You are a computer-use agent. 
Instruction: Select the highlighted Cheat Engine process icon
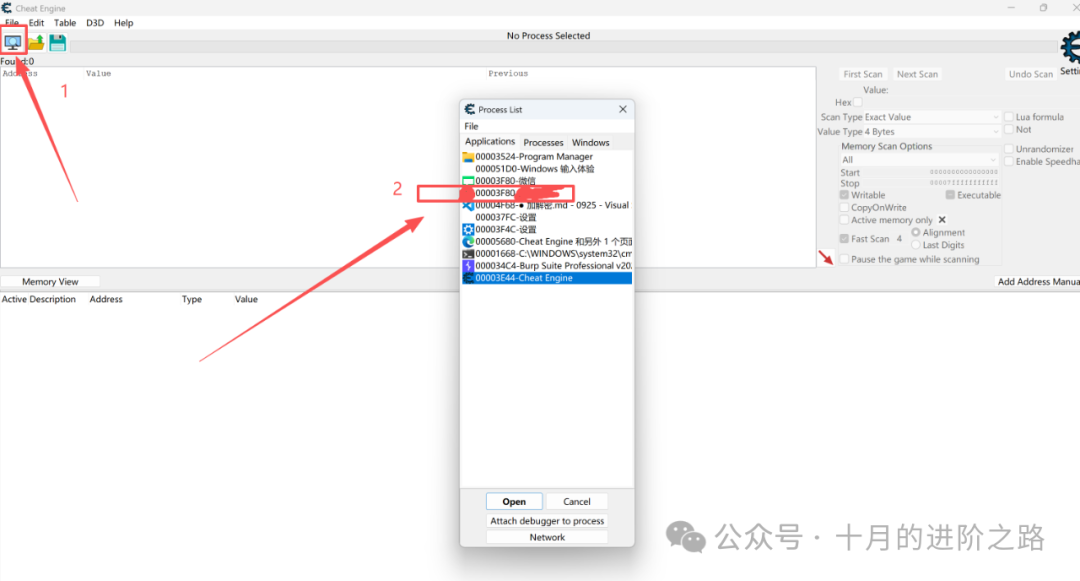[468, 278]
